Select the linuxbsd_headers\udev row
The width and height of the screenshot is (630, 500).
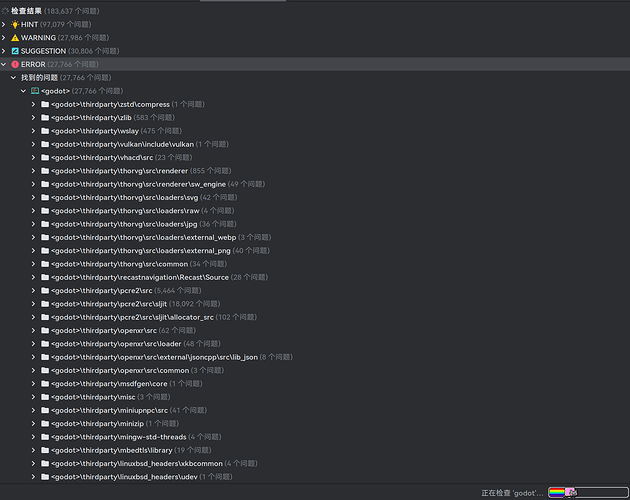tap(315, 477)
